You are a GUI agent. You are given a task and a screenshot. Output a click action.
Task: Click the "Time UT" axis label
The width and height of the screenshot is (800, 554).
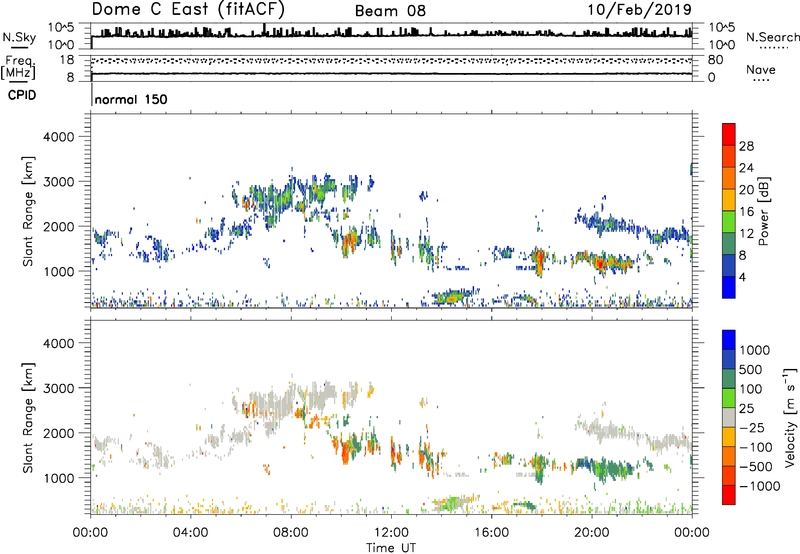pos(391,548)
